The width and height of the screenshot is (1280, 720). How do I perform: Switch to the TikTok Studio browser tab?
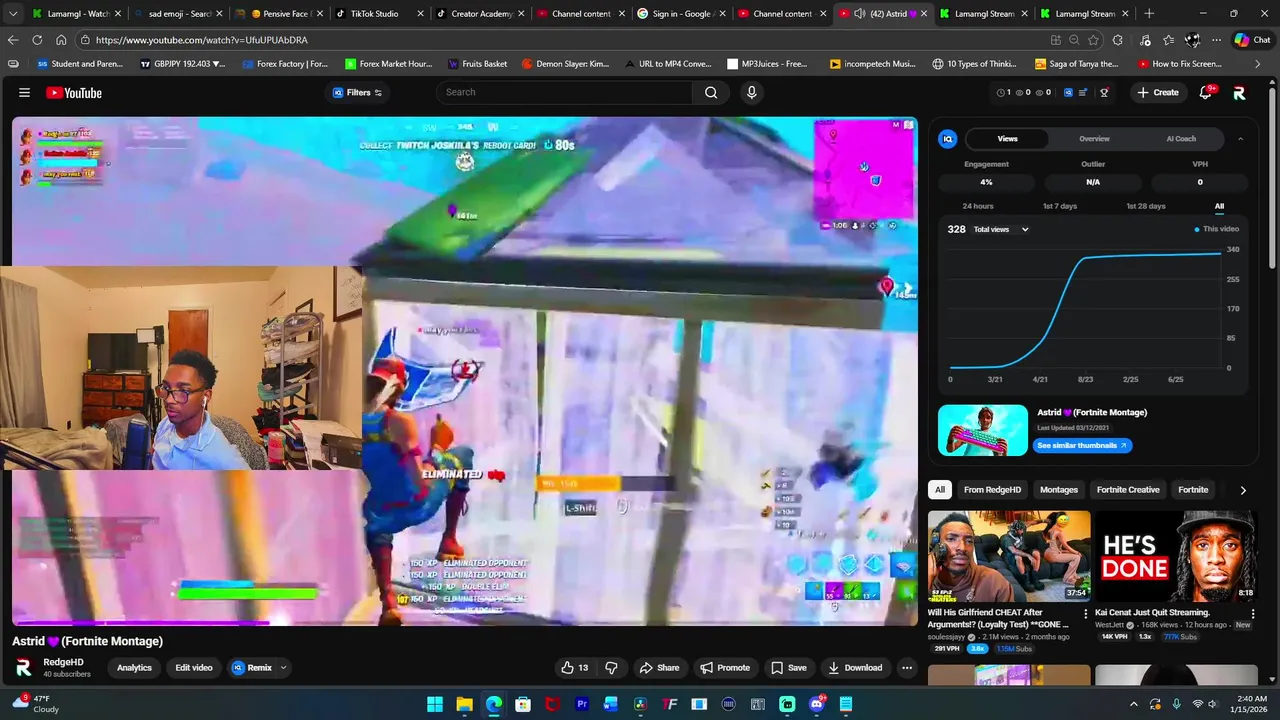point(375,13)
